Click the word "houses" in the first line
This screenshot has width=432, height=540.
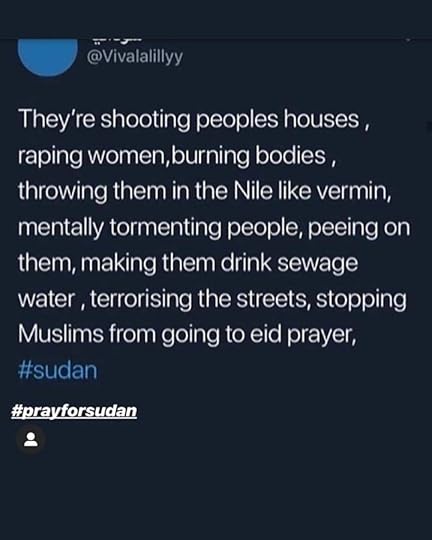(321, 120)
